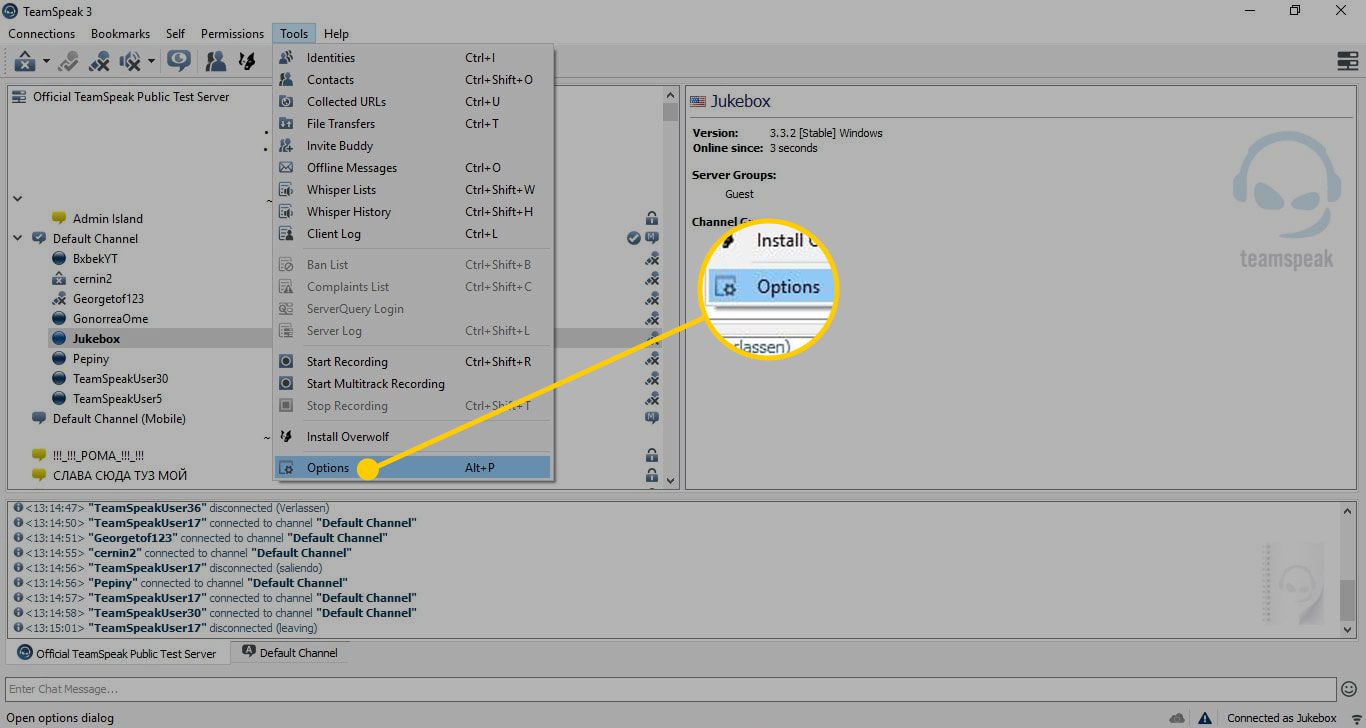Click Options with Alt+P shortcut
Image resolution: width=1366 pixels, height=728 pixels.
[414, 468]
